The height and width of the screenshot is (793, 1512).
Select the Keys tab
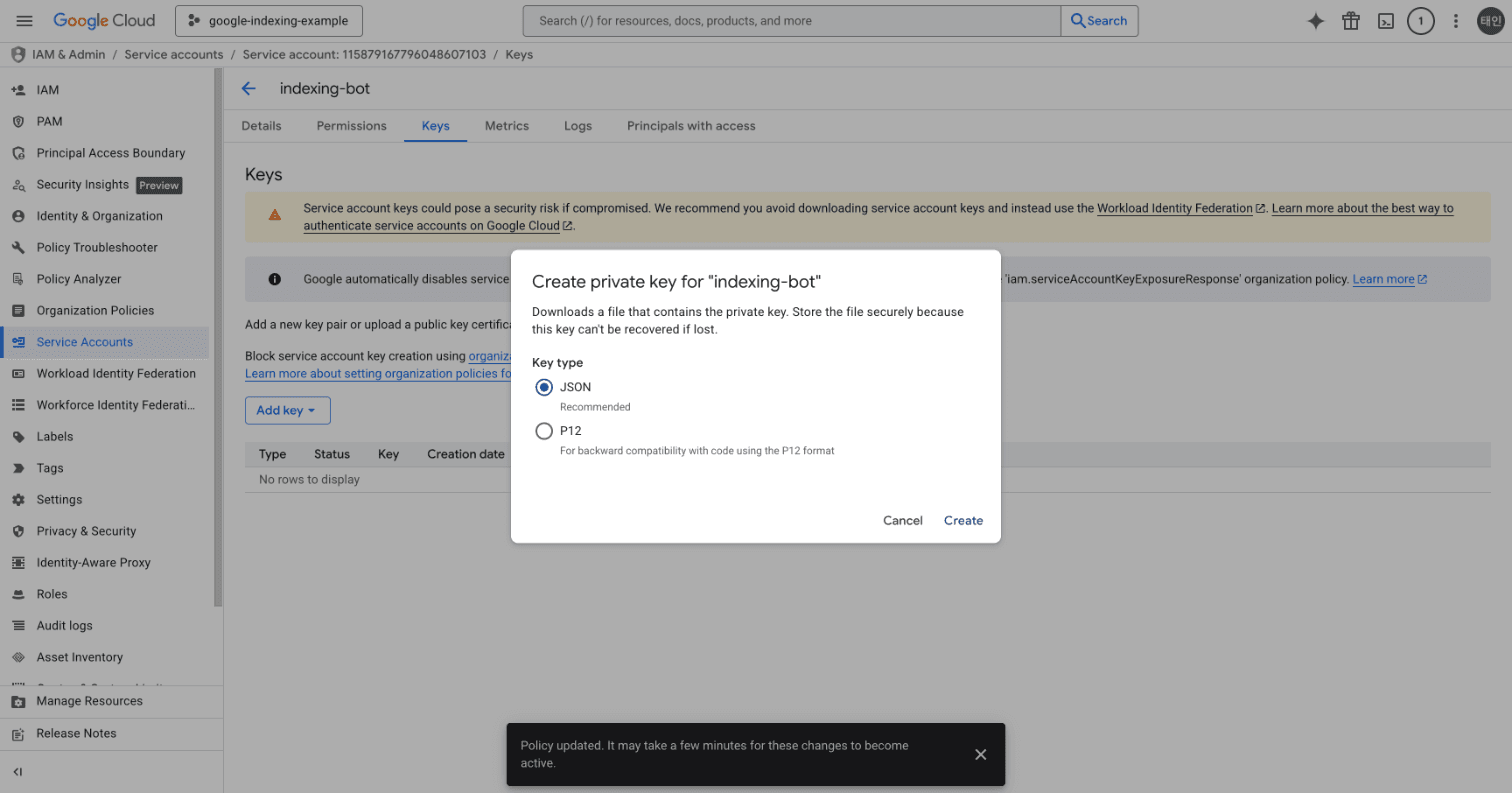click(435, 126)
